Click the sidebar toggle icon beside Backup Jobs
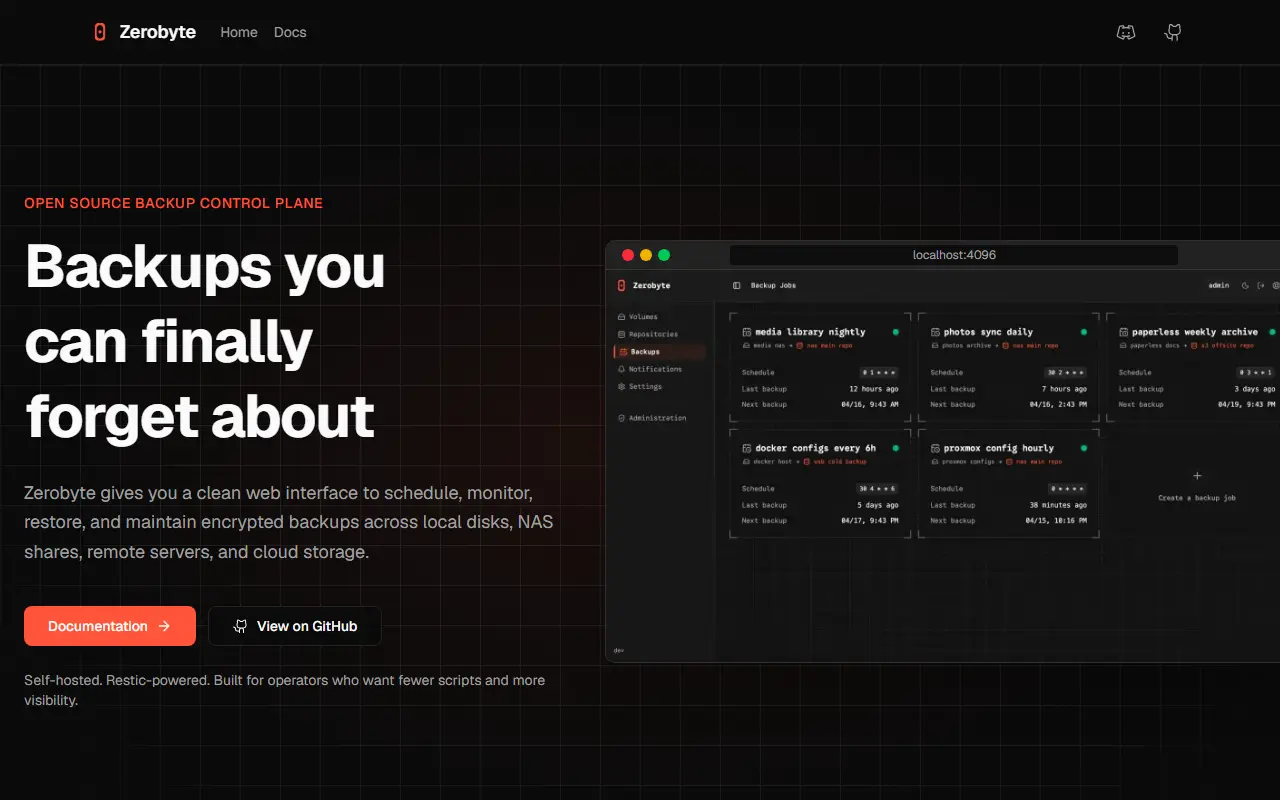1280x800 pixels. (x=737, y=286)
